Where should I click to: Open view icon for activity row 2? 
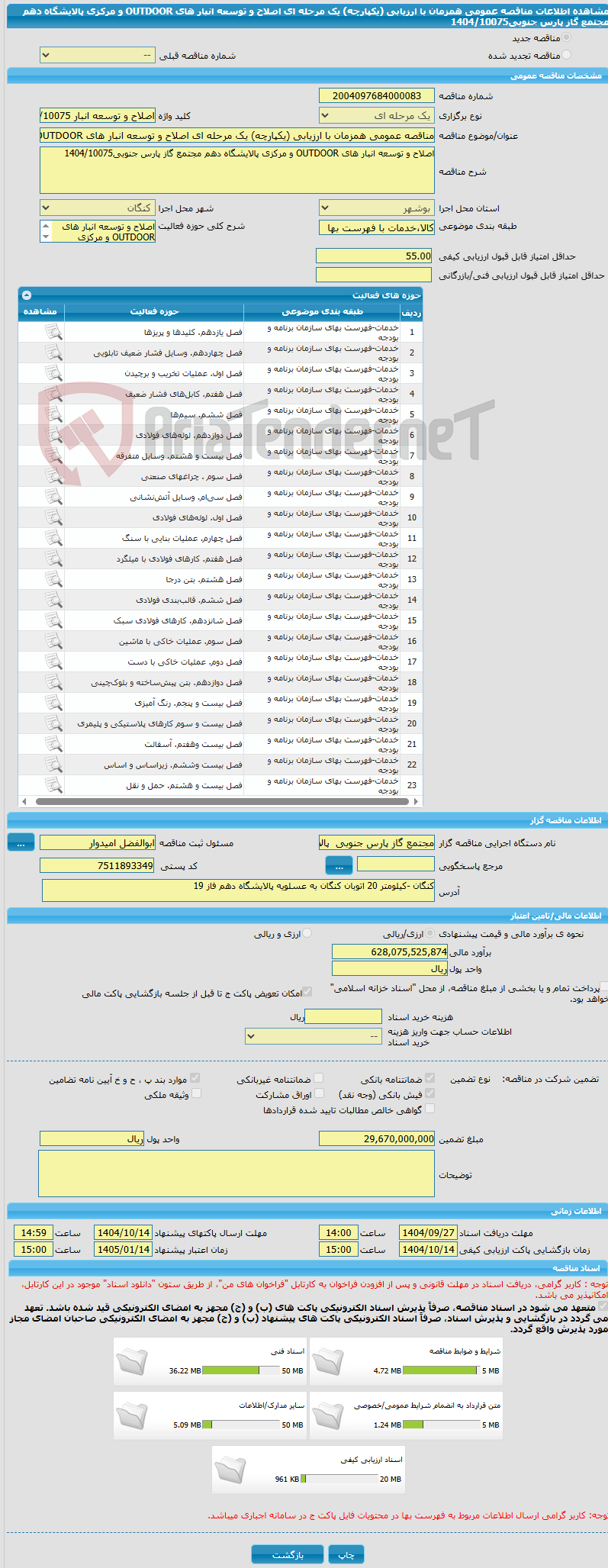point(53,353)
